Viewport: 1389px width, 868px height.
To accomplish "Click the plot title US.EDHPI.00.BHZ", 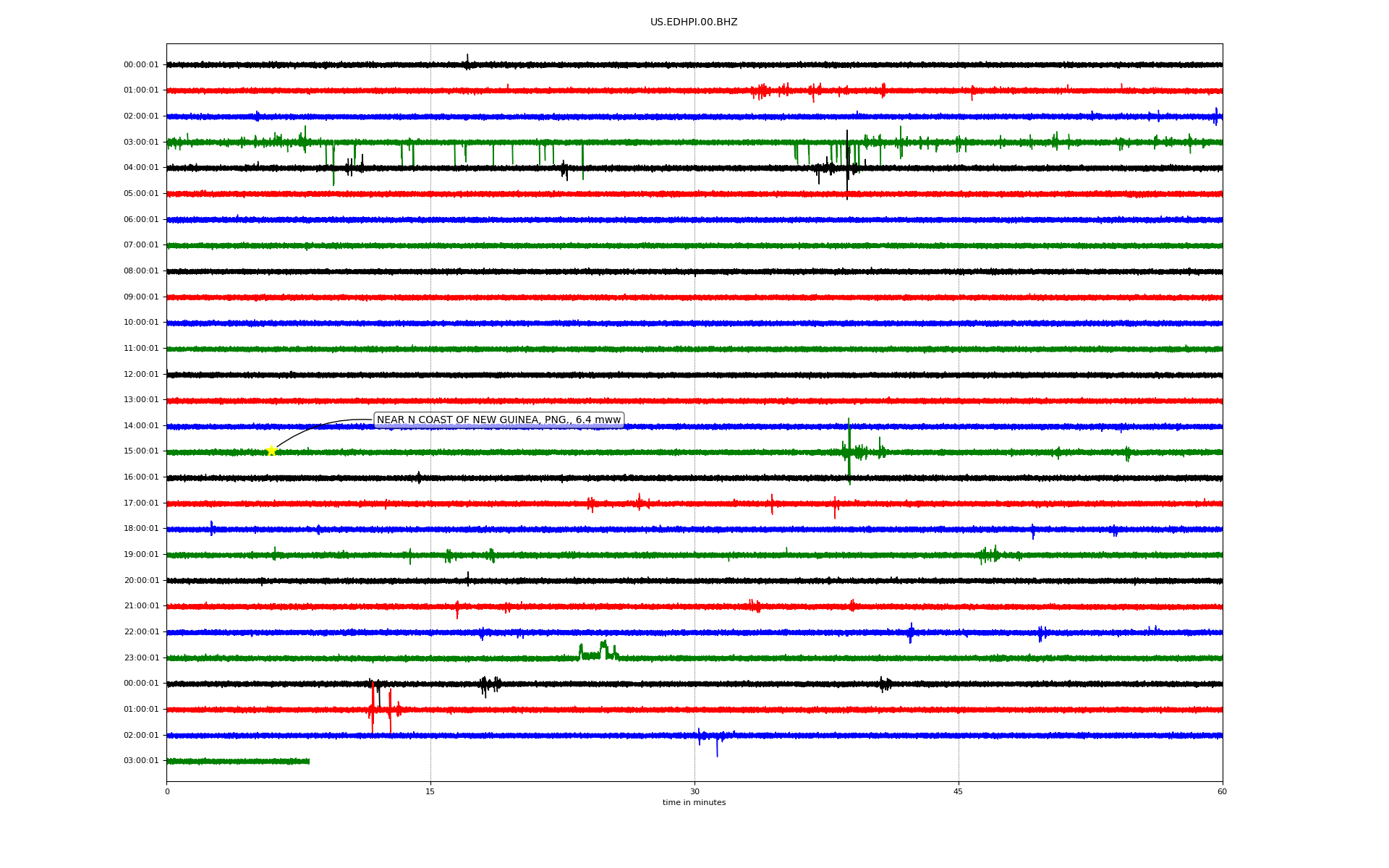I will [693, 22].
